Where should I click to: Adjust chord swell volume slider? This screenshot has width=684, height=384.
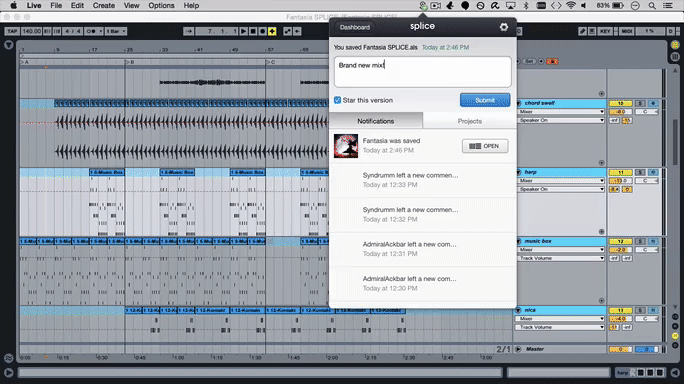click(x=620, y=112)
